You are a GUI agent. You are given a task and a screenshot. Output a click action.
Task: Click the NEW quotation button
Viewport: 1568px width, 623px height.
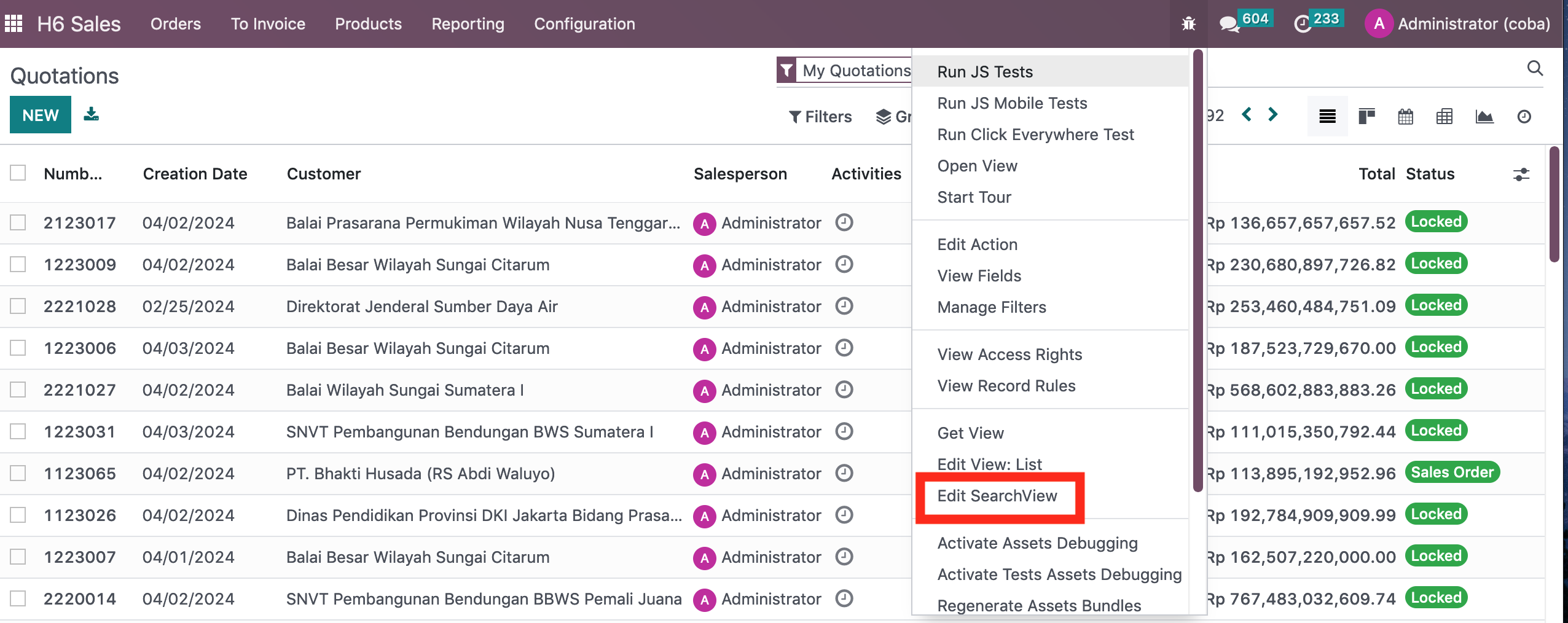point(40,114)
